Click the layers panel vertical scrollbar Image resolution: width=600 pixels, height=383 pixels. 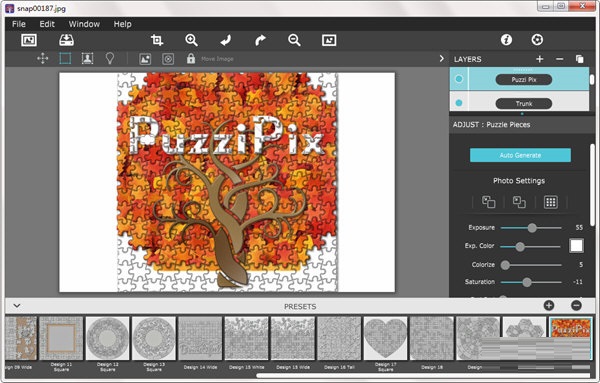592,79
